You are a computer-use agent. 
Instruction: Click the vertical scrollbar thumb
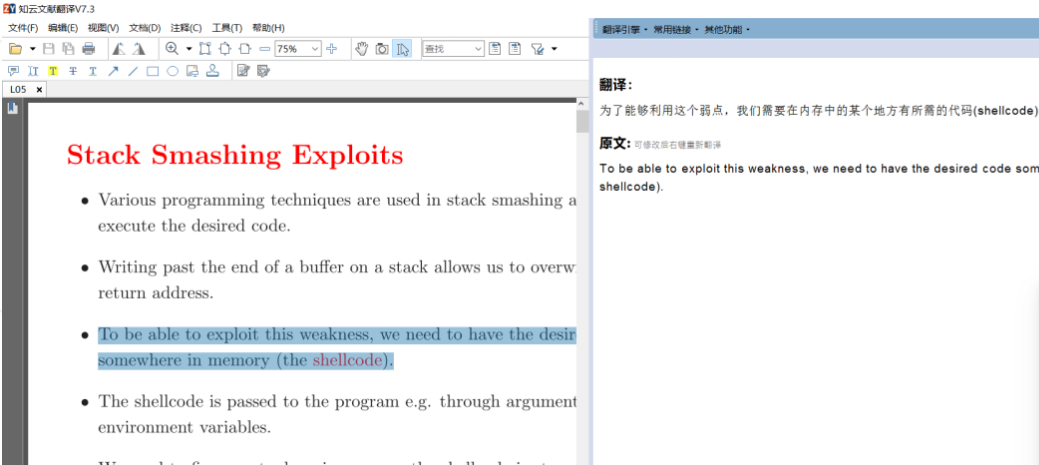(x=582, y=122)
